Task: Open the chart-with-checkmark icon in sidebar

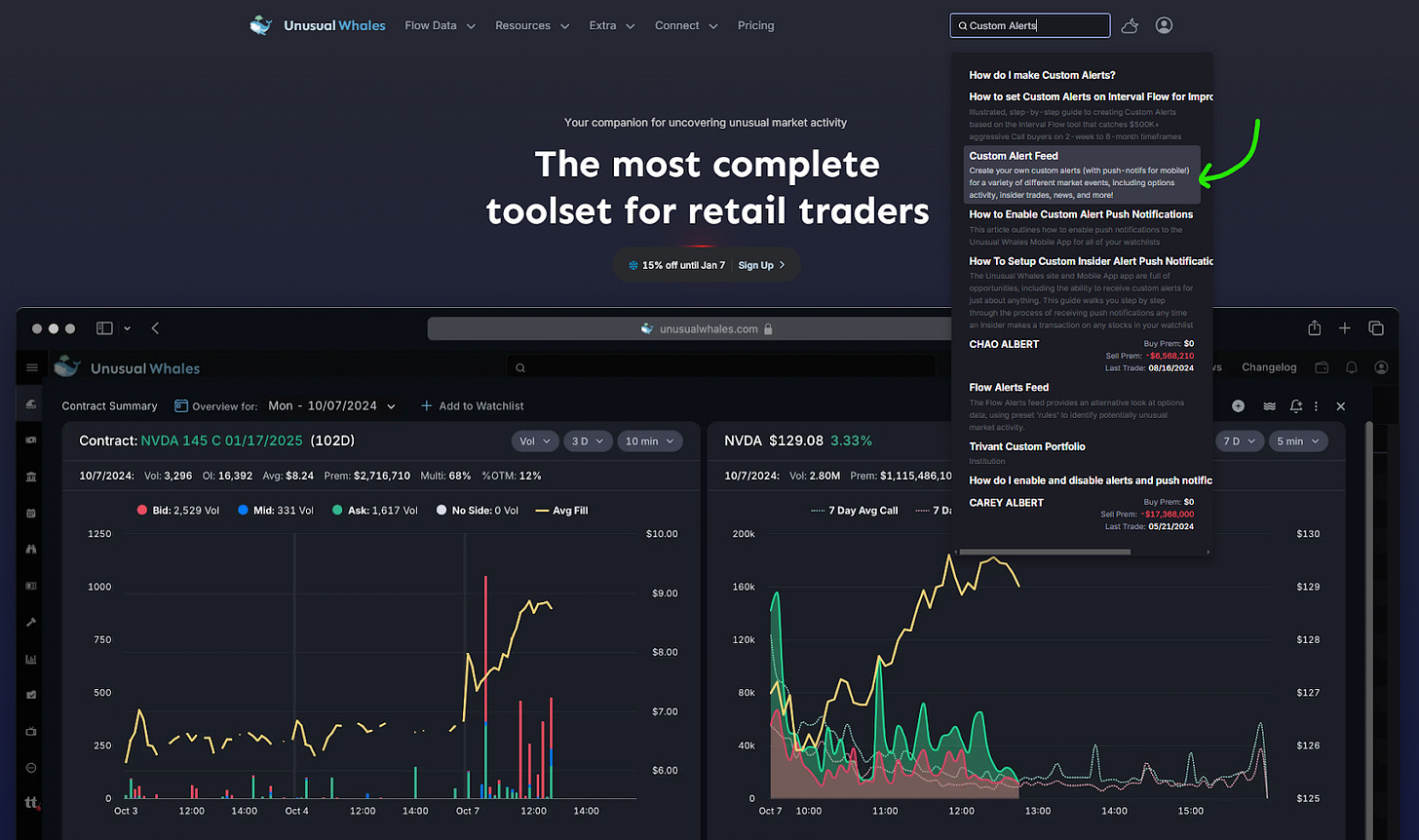Action: tap(31, 695)
